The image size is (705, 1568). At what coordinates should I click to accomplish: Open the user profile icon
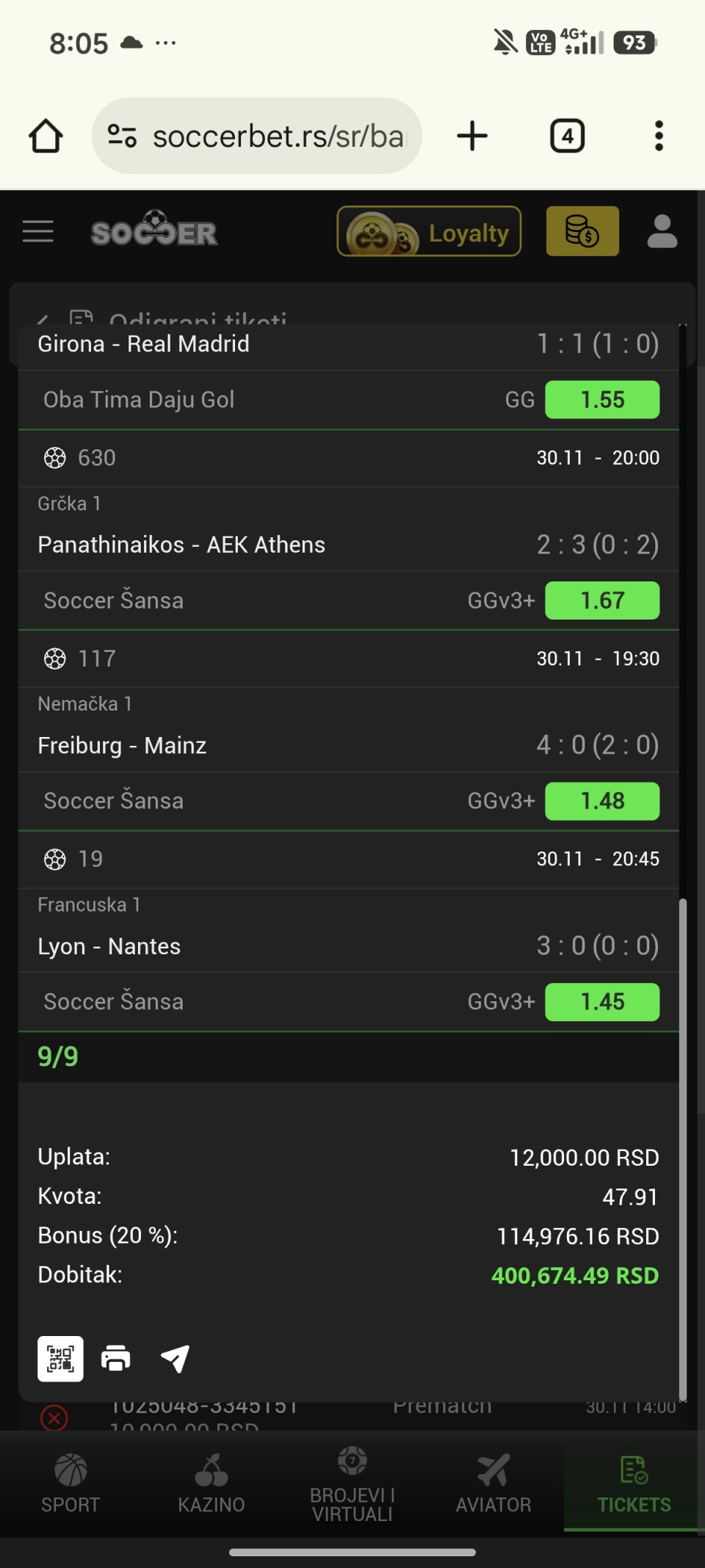point(662,231)
